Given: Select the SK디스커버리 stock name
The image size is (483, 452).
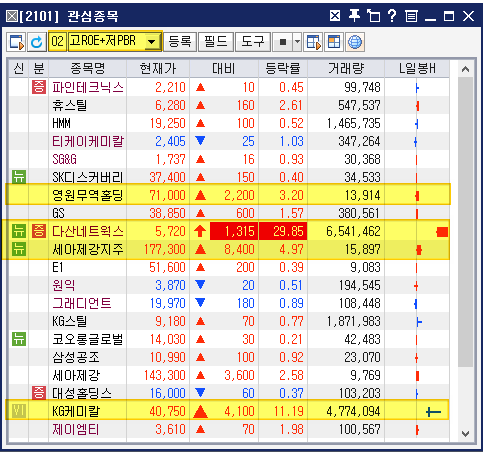Looking at the screenshot, I should pos(88,177).
